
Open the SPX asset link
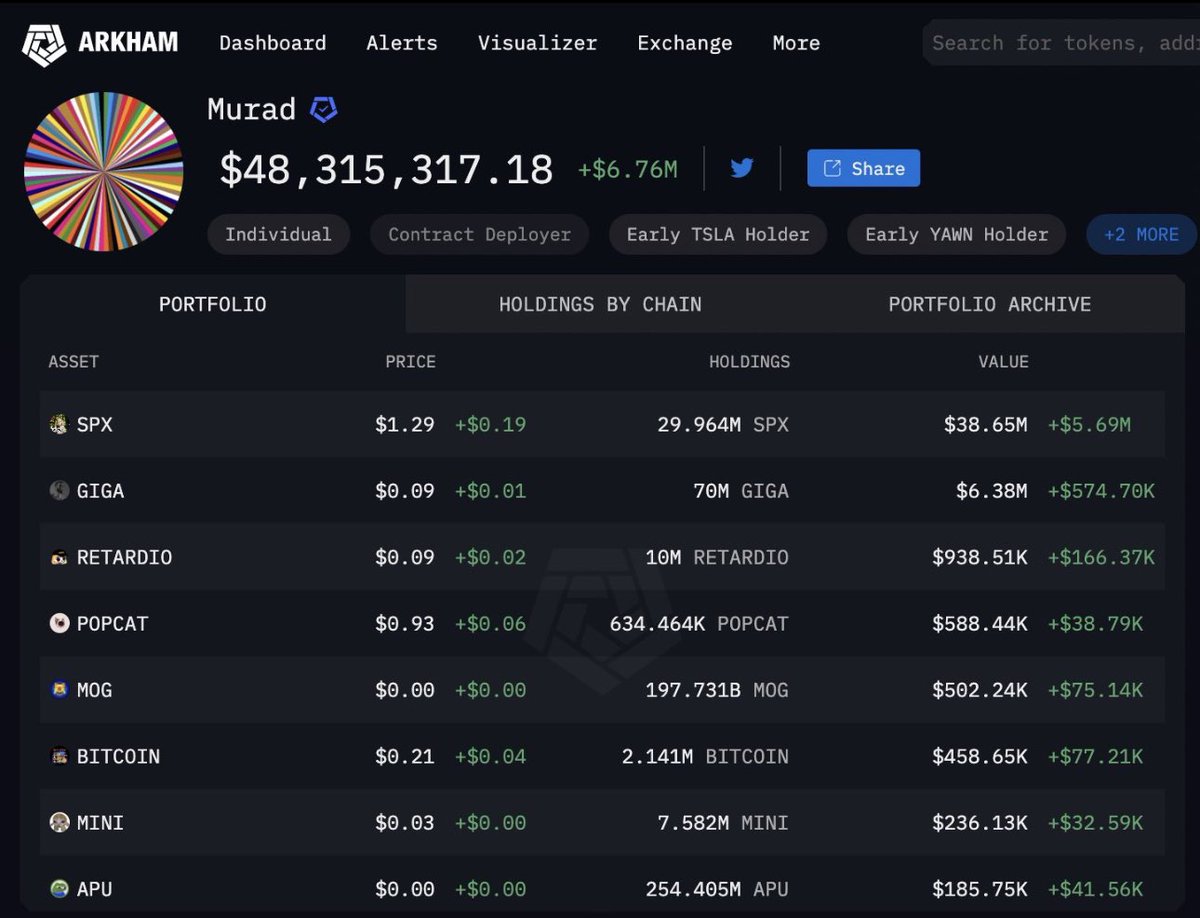click(95, 424)
